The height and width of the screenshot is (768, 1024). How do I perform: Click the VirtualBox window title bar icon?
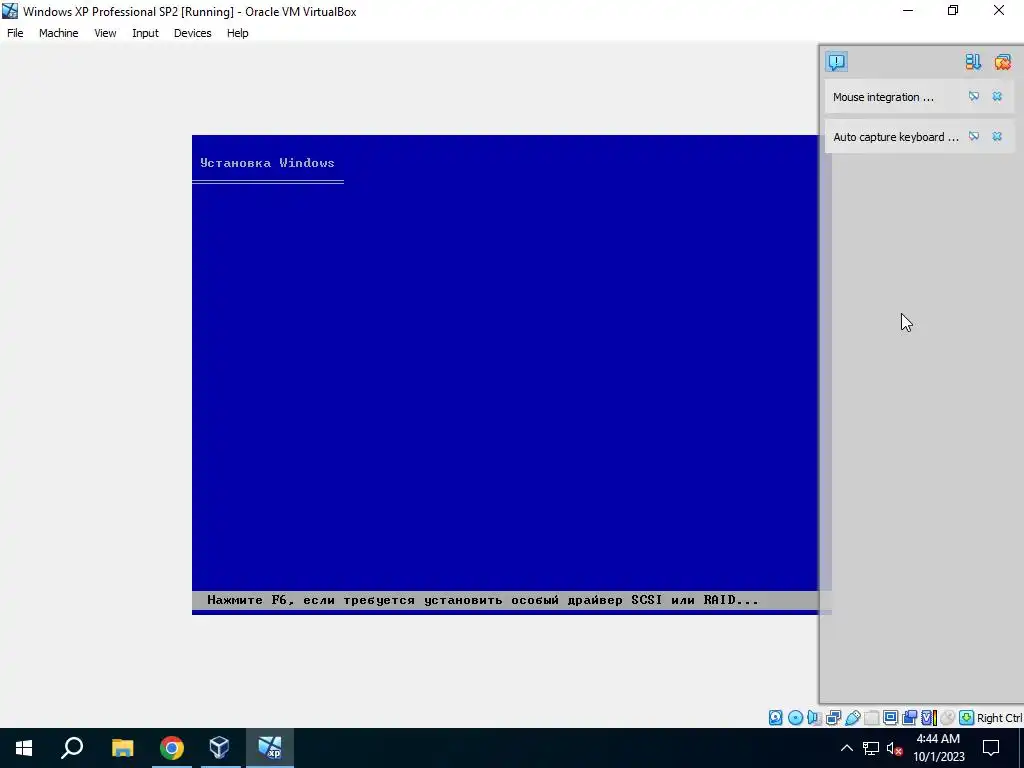pyautogui.click(x=10, y=11)
